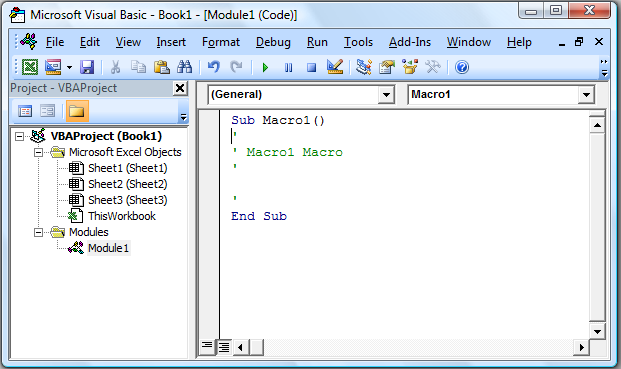621x369 pixels.
Task: Run the macro with the green play icon
Action: pyautogui.click(x=265, y=67)
